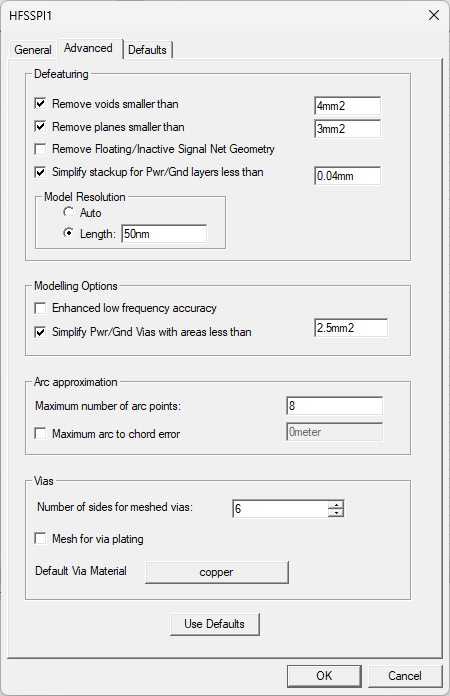Toggle Simplify stackup for Pwr/Gnd layers
Image resolution: width=450 pixels, height=696 pixels.
[x=40, y=172]
